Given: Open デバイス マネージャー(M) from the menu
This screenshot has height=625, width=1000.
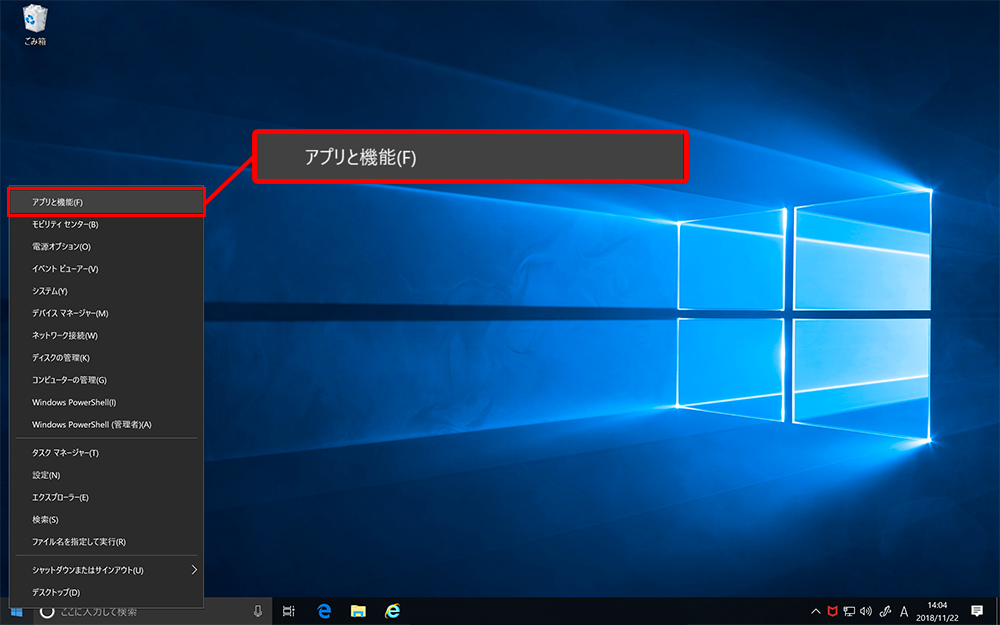Looking at the screenshot, I should [107, 314].
